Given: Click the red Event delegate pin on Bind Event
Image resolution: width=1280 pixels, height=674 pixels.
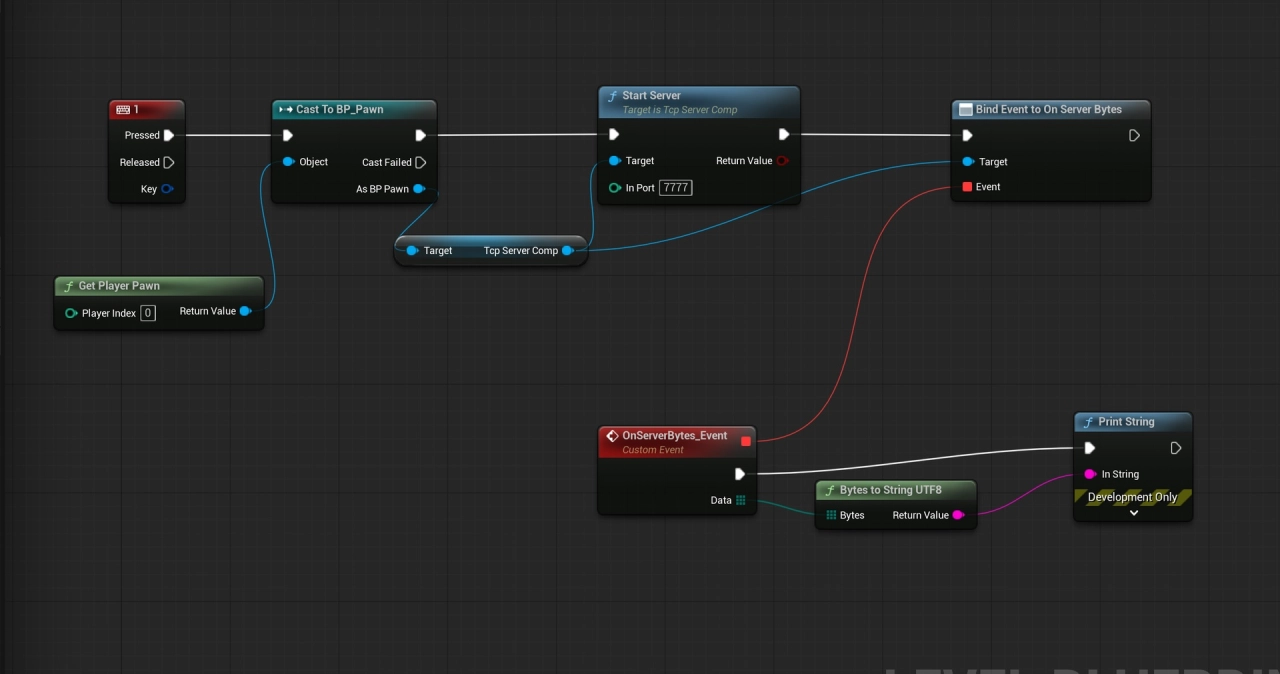Looking at the screenshot, I should pyautogui.click(x=967, y=187).
